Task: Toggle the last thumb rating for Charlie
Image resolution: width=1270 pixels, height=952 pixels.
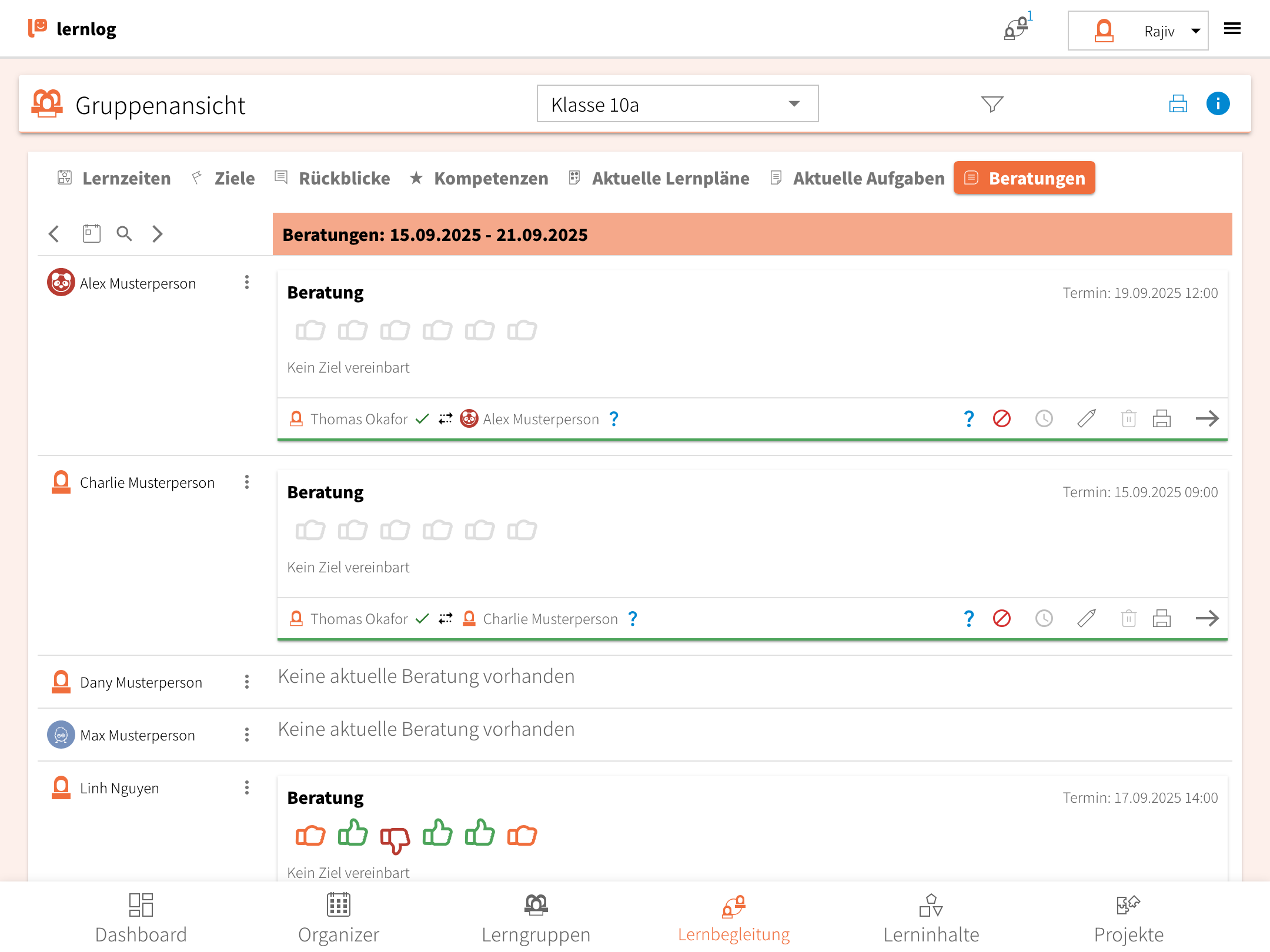Action: click(522, 530)
